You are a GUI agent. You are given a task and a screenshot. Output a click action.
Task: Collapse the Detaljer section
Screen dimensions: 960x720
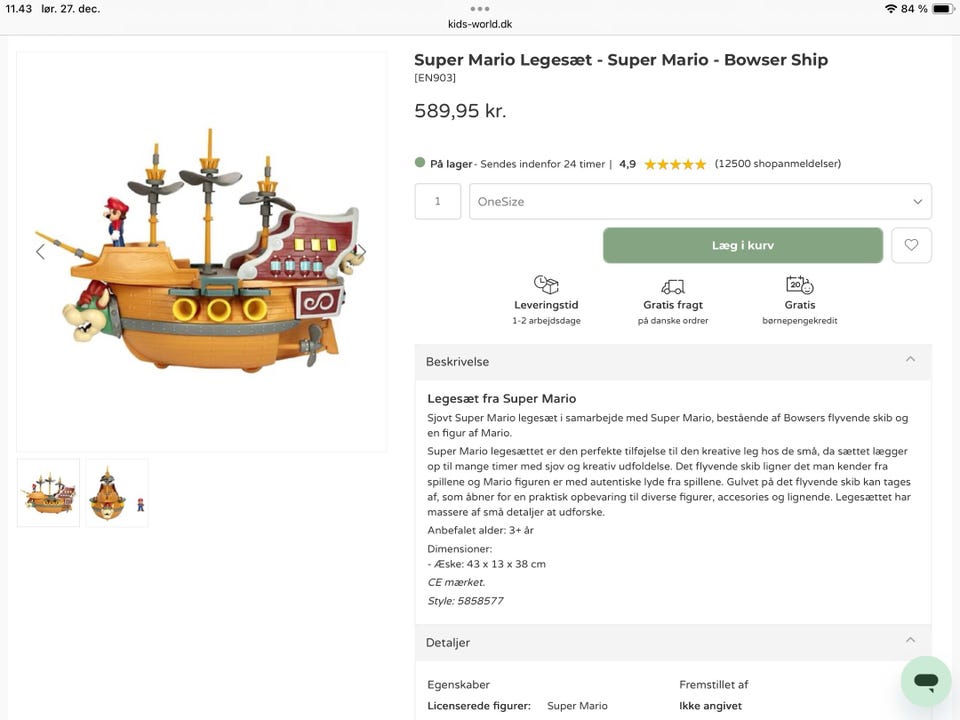click(x=910, y=641)
